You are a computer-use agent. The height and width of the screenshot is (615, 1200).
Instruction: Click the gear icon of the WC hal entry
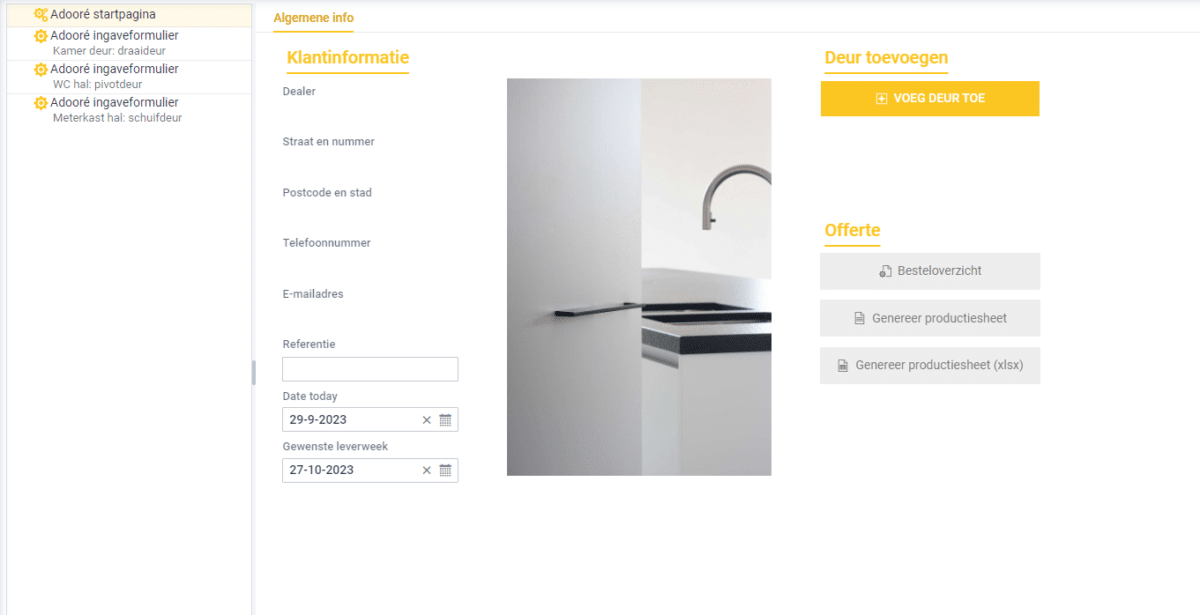pyautogui.click(x=41, y=69)
